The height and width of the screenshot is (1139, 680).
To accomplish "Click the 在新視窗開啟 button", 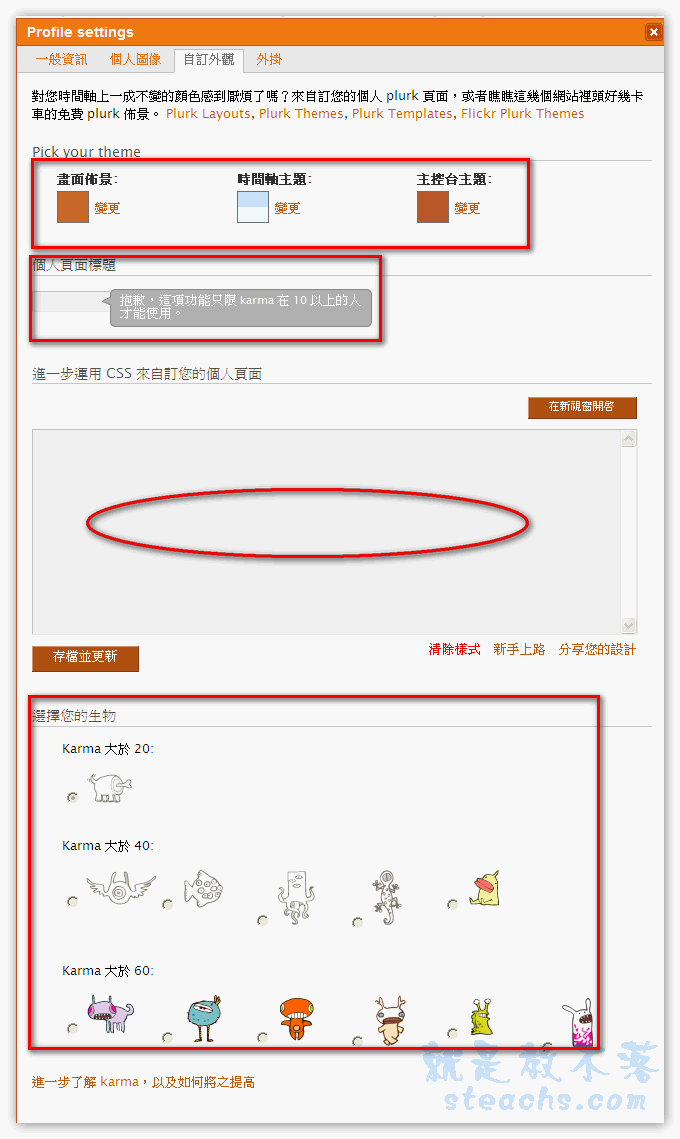I will (x=582, y=408).
